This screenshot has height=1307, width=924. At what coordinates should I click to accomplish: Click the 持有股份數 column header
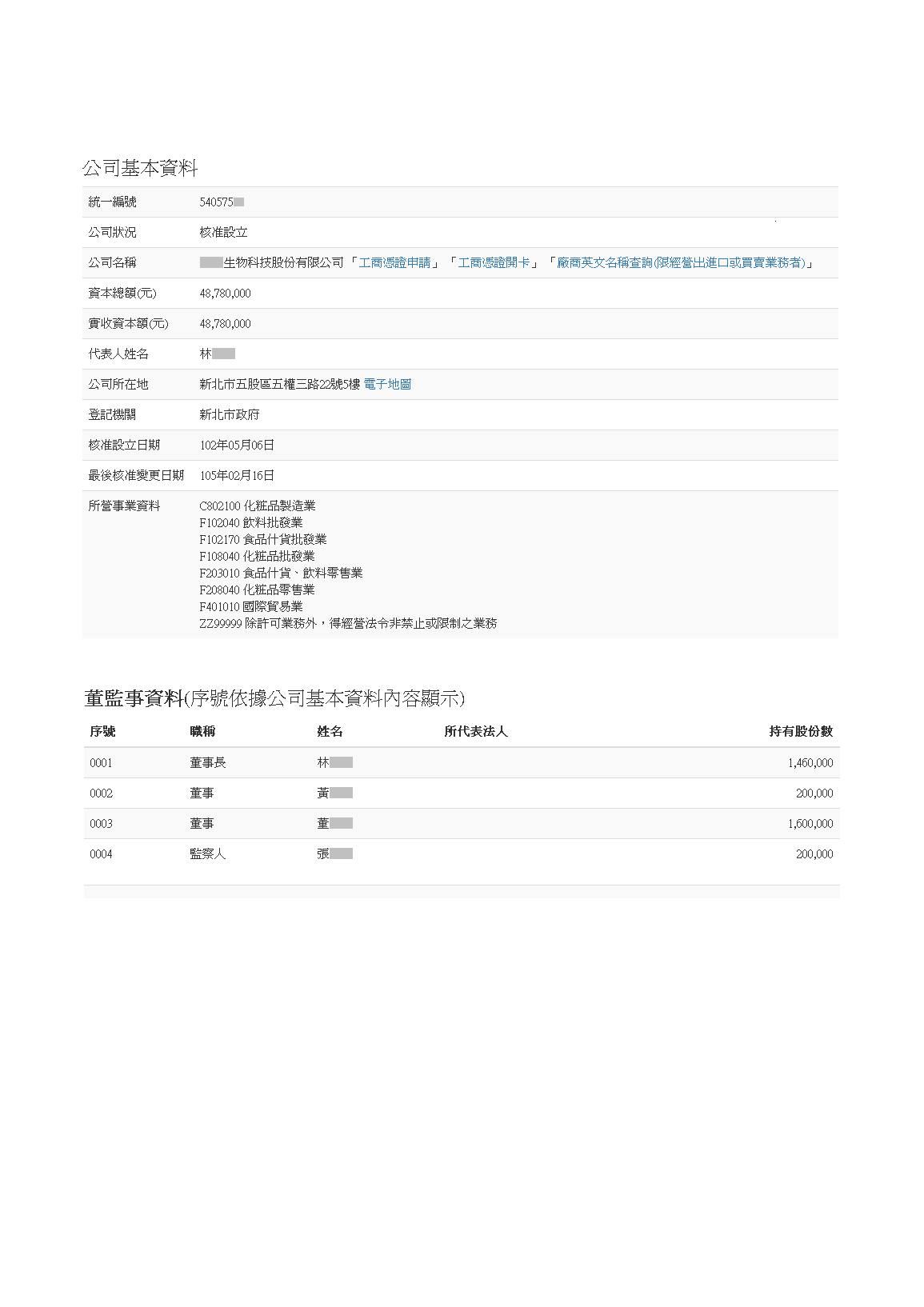(801, 731)
